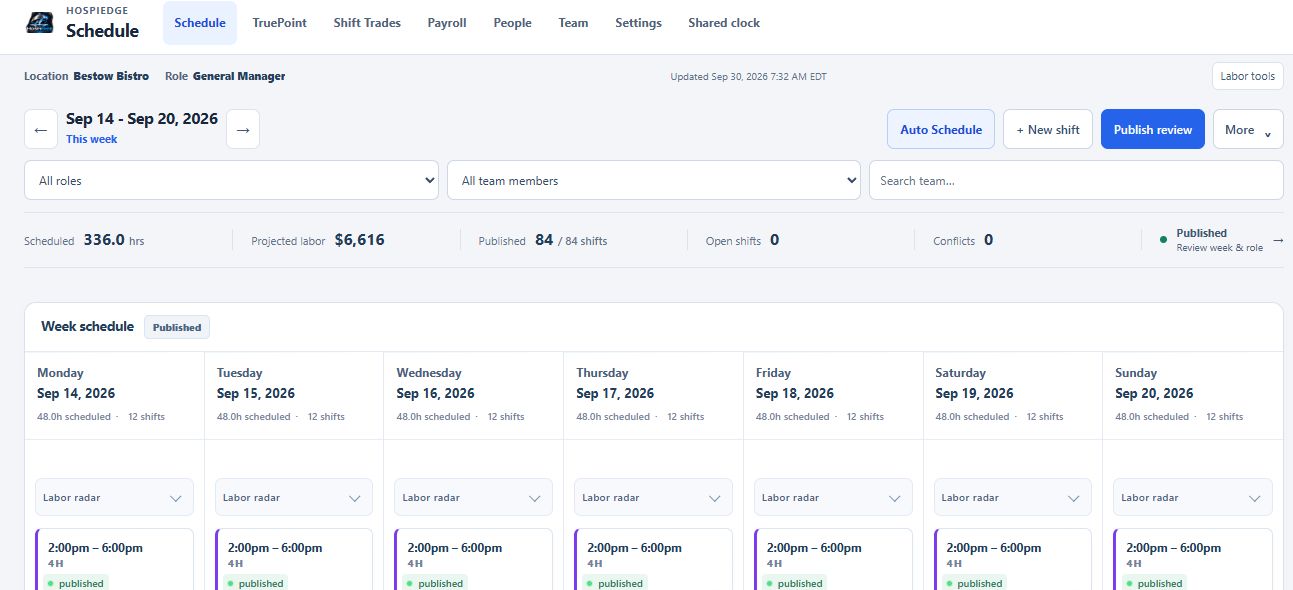Image resolution: width=1293 pixels, height=590 pixels.
Task: Click the Publish review button
Action: 1153,129
